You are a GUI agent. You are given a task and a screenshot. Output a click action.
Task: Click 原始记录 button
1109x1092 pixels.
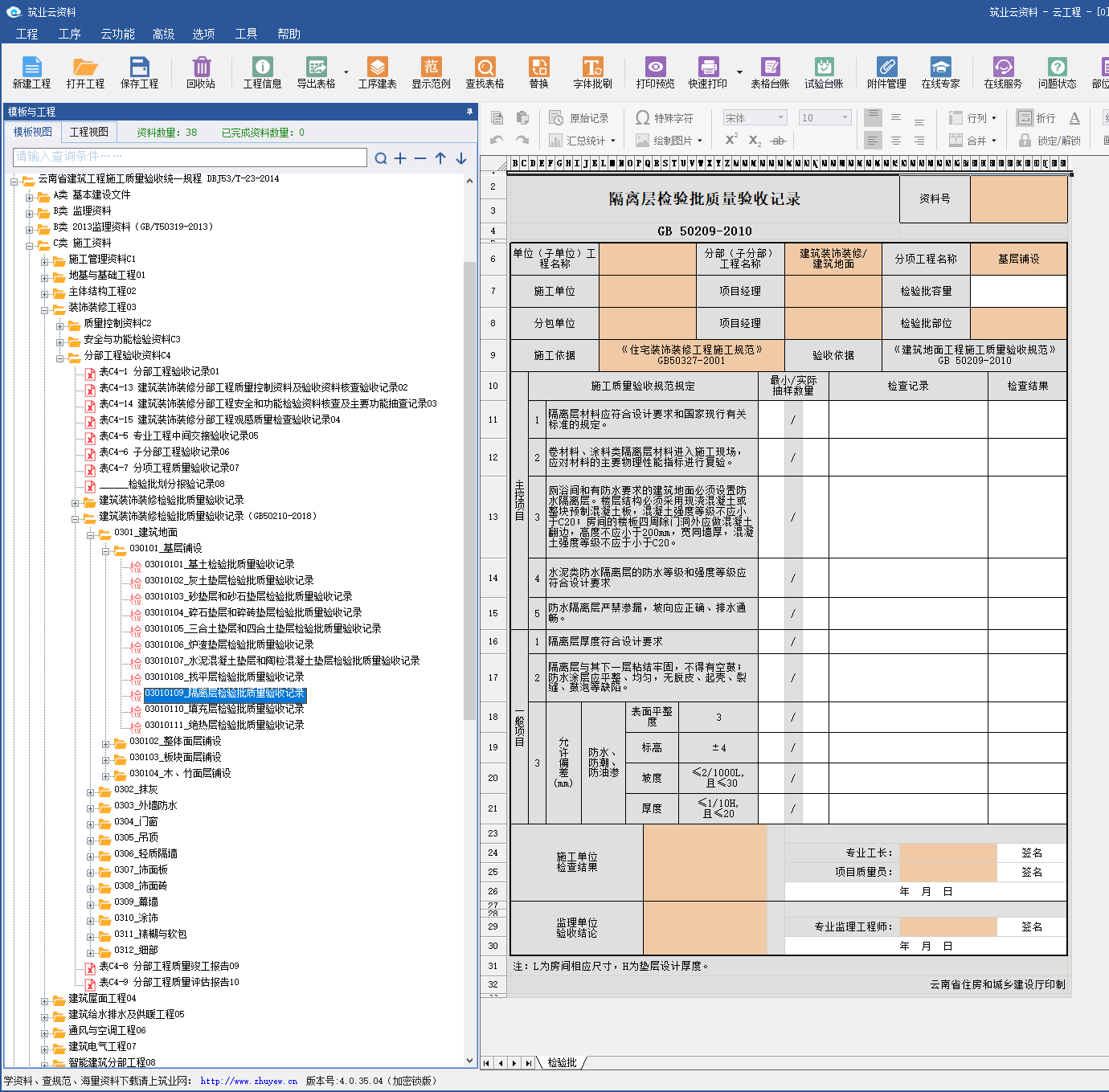pyautogui.click(x=579, y=118)
